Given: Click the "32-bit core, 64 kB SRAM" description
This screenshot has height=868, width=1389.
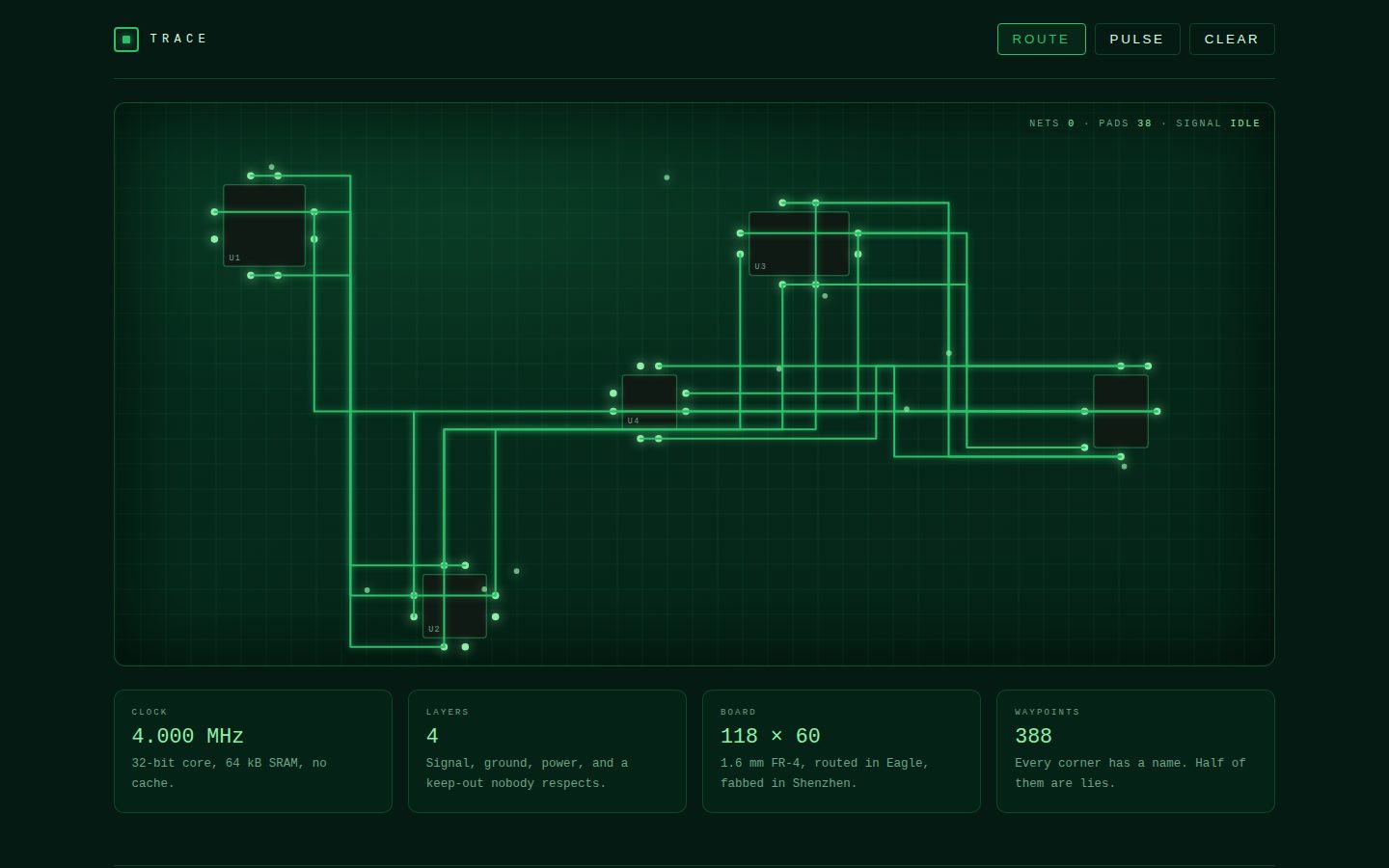Looking at the screenshot, I should coord(230,773).
